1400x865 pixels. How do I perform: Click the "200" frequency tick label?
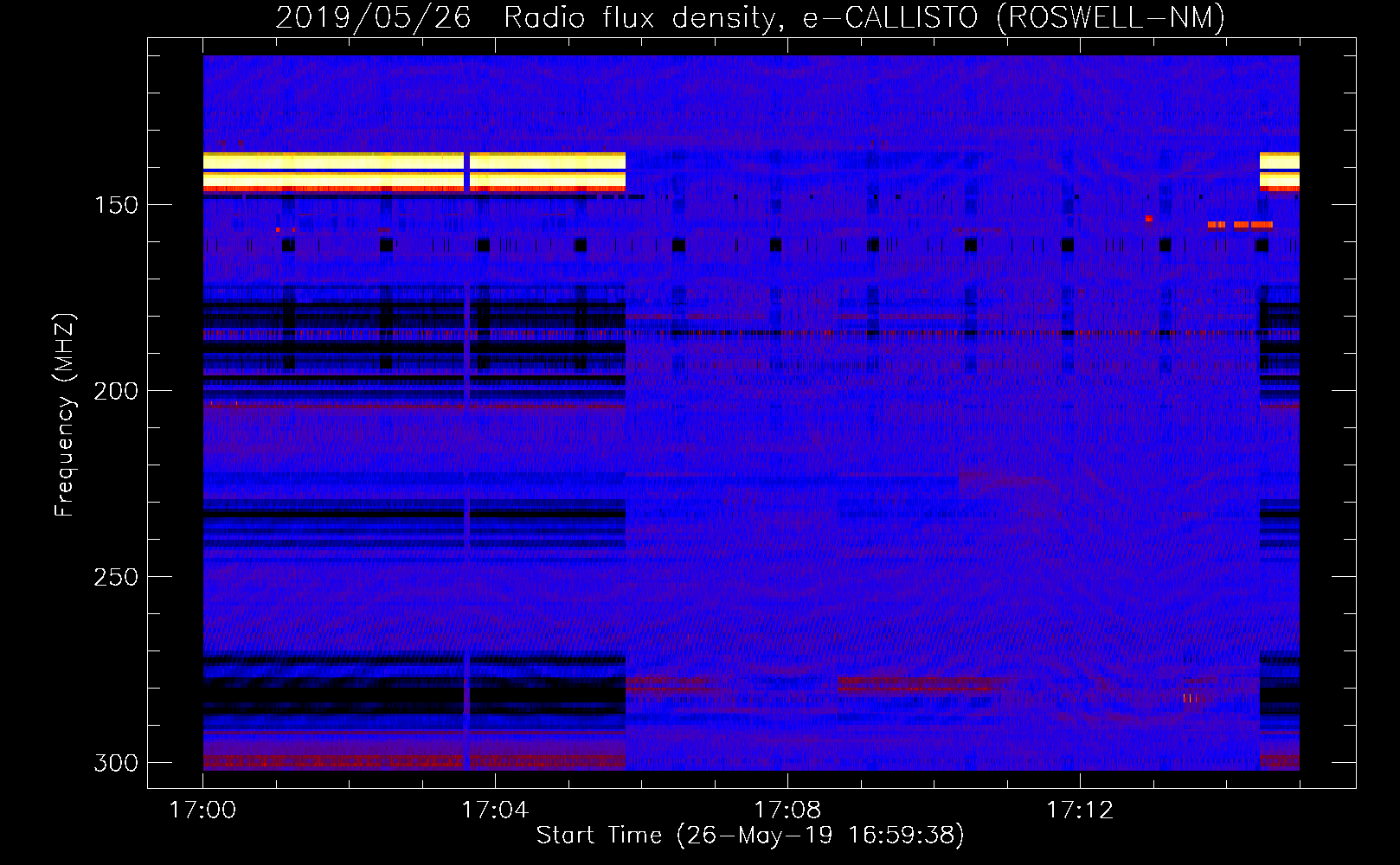click(x=116, y=391)
